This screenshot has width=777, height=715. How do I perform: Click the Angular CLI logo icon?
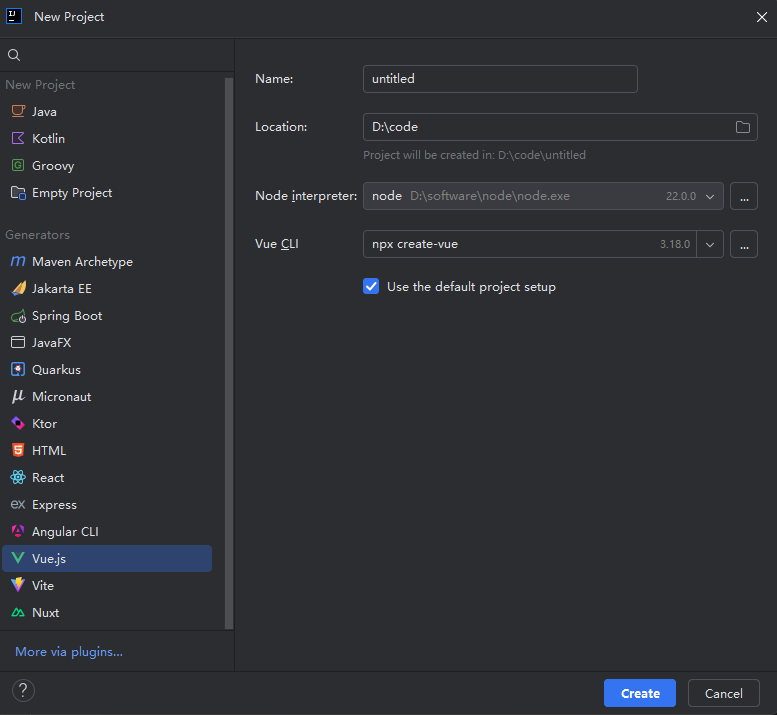[x=18, y=531]
